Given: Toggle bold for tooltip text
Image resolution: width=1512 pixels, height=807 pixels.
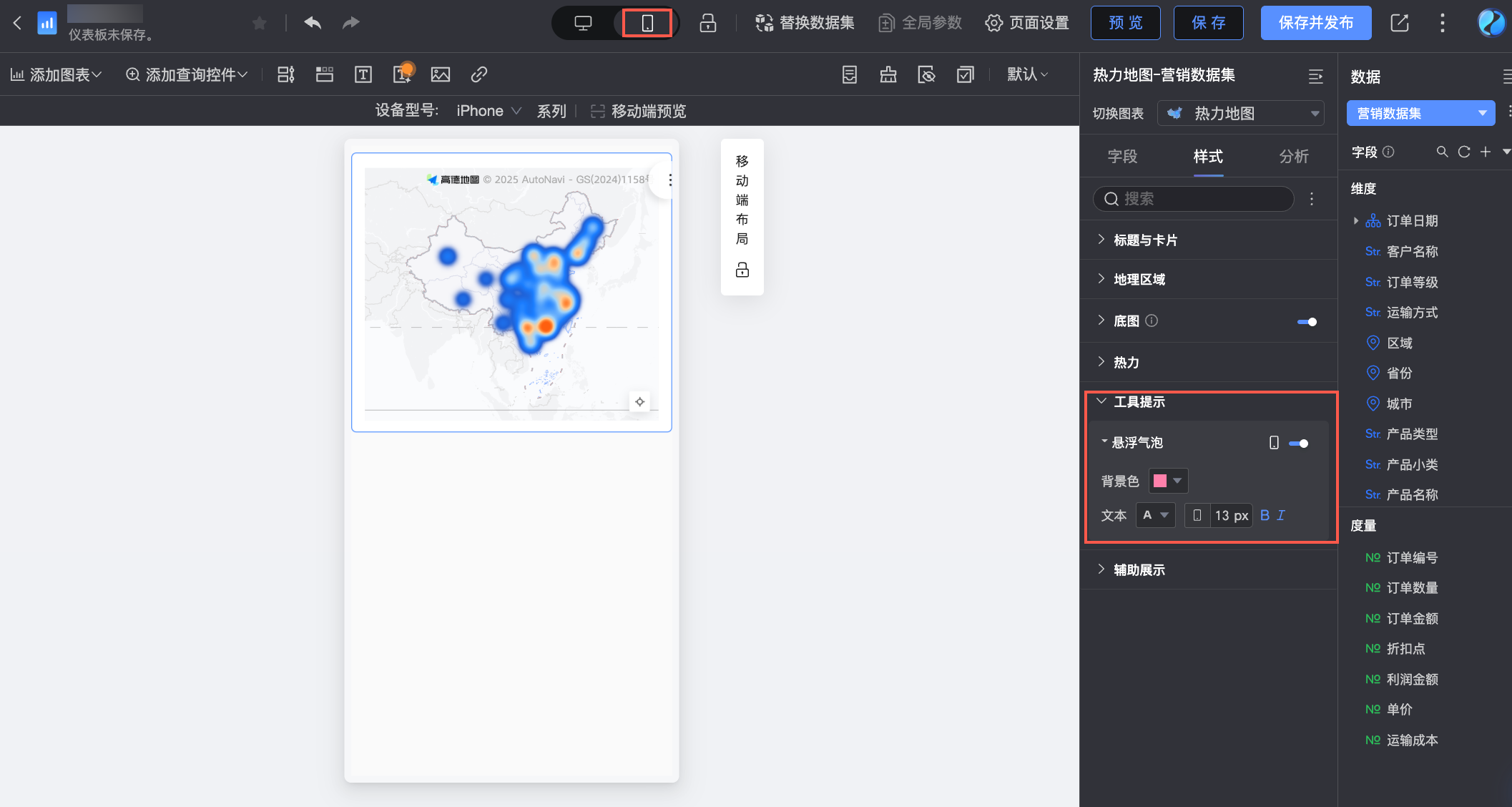Looking at the screenshot, I should (x=1265, y=515).
